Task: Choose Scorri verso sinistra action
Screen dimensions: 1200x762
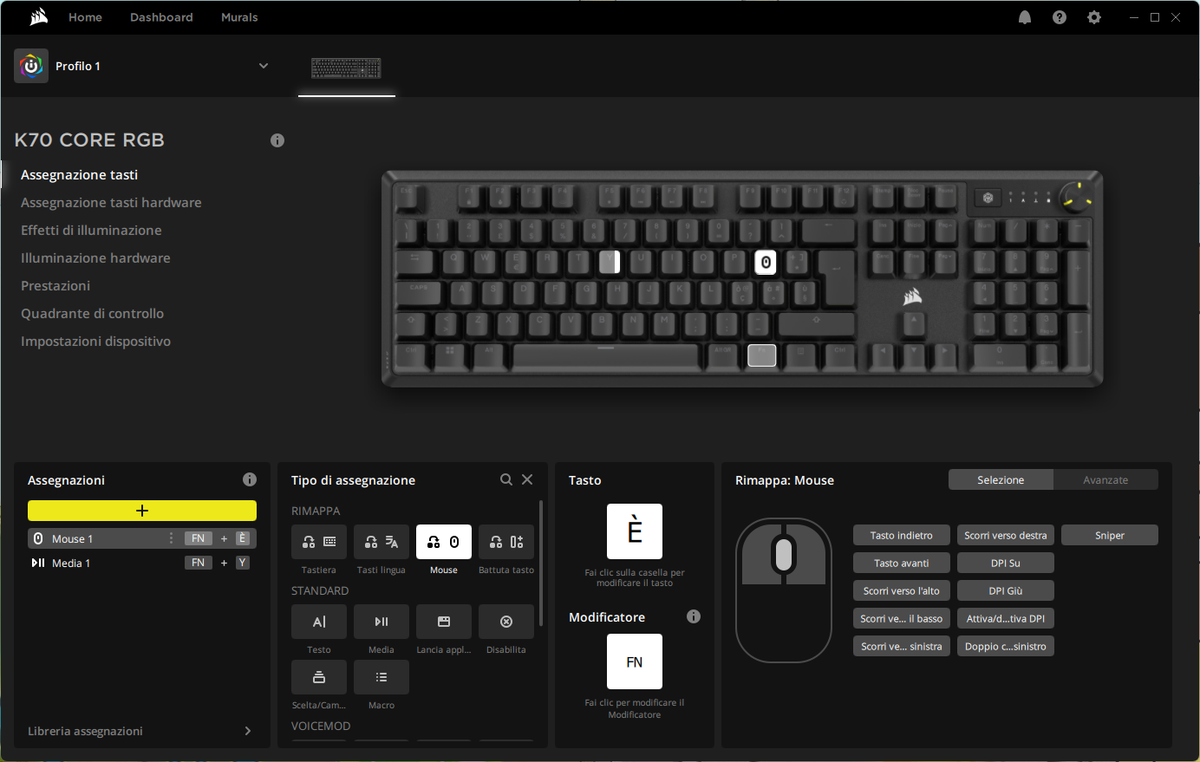Action: [901, 646]
